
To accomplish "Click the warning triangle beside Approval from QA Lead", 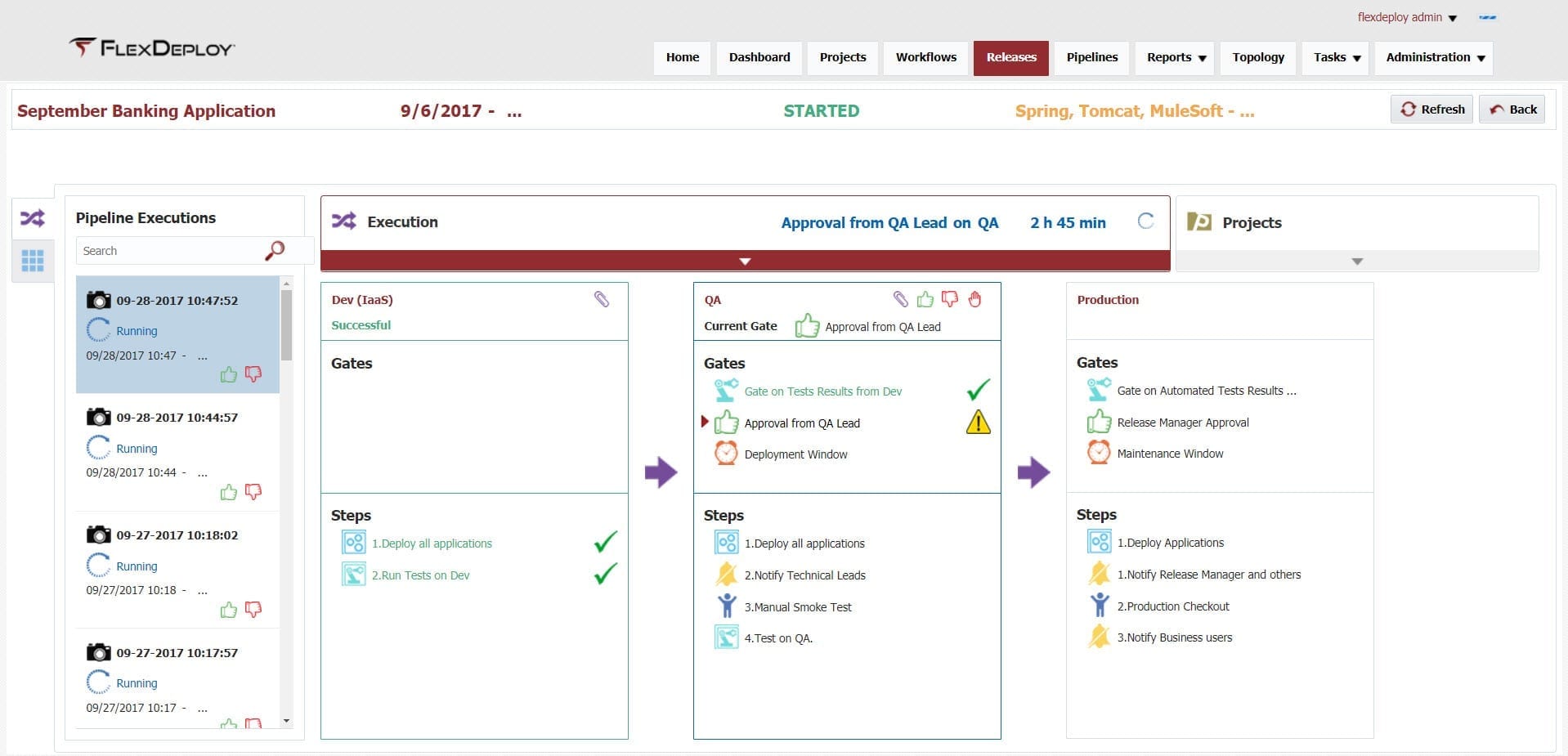I will pos(979,422).
